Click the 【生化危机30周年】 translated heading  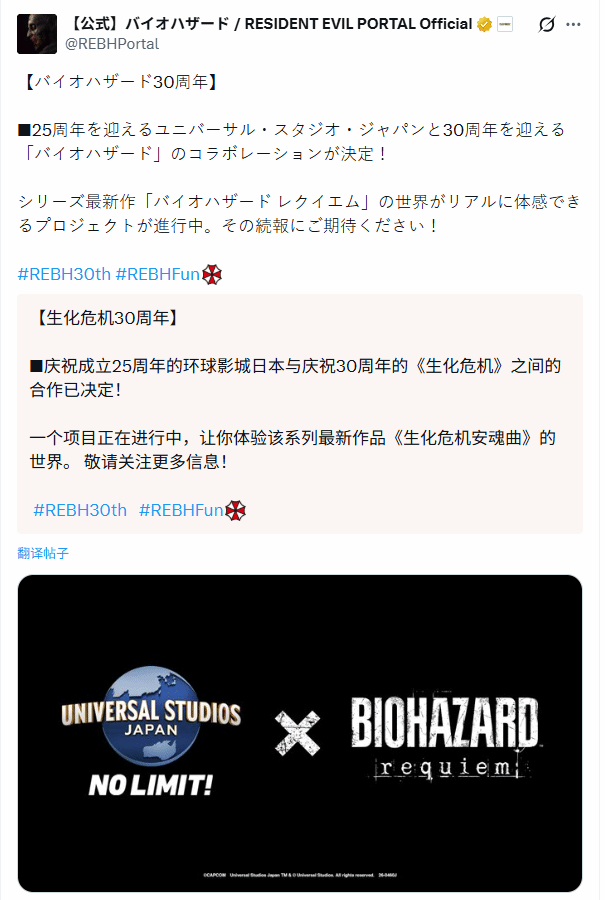click(106, 317)
